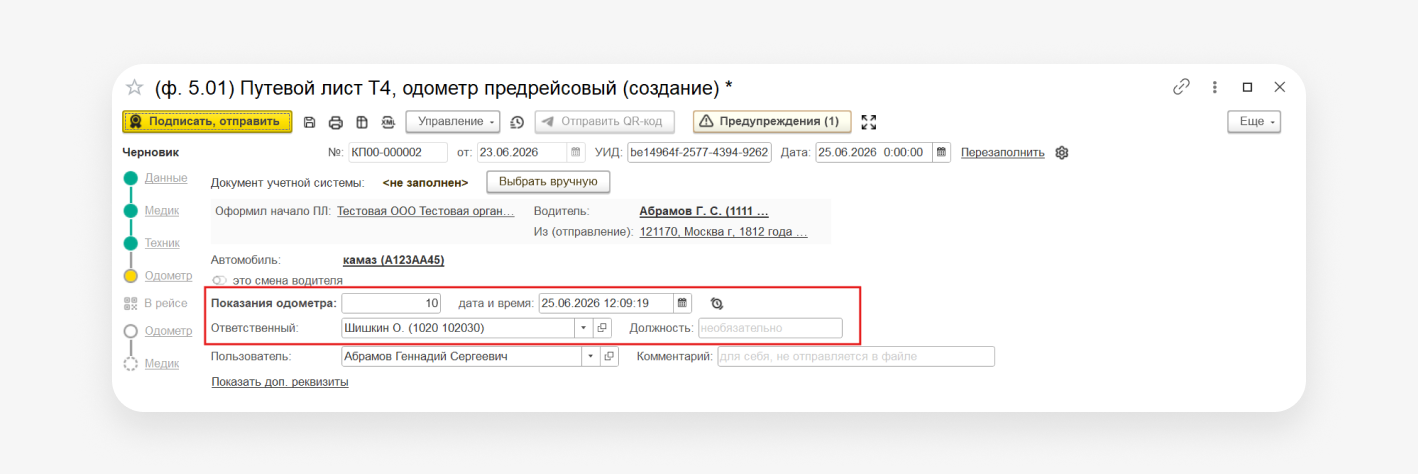Toggle the 'это смена водителя' switch
Image resolution: width=1418 pixels, height=474 pixels.
pyautogui.click(x=220, y=281)
